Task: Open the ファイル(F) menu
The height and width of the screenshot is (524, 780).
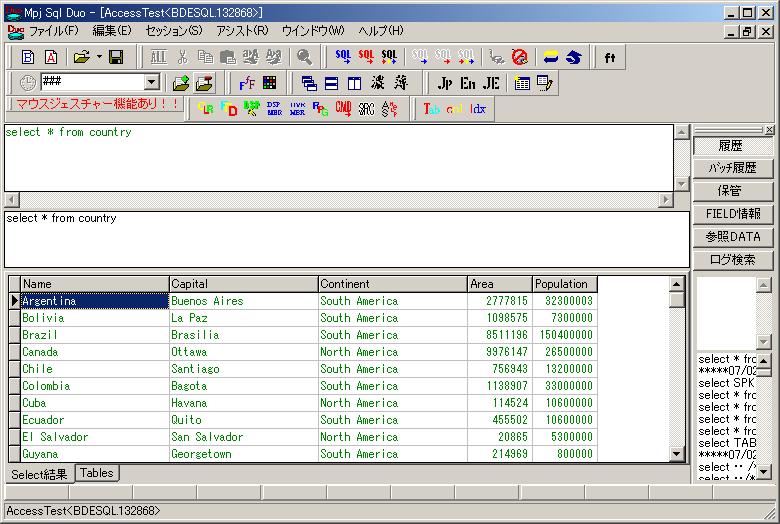Action: pos(53,31)
